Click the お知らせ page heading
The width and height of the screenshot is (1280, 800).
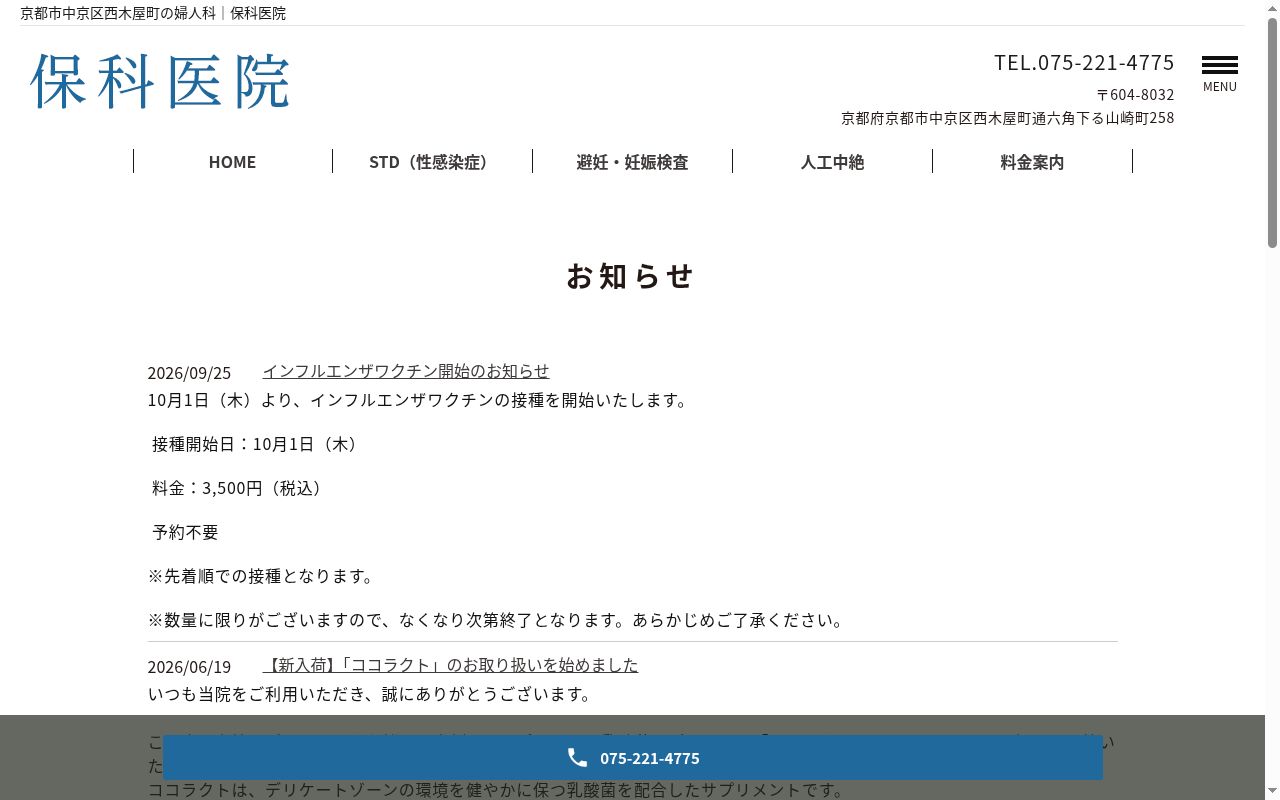[x=630, y=276]
